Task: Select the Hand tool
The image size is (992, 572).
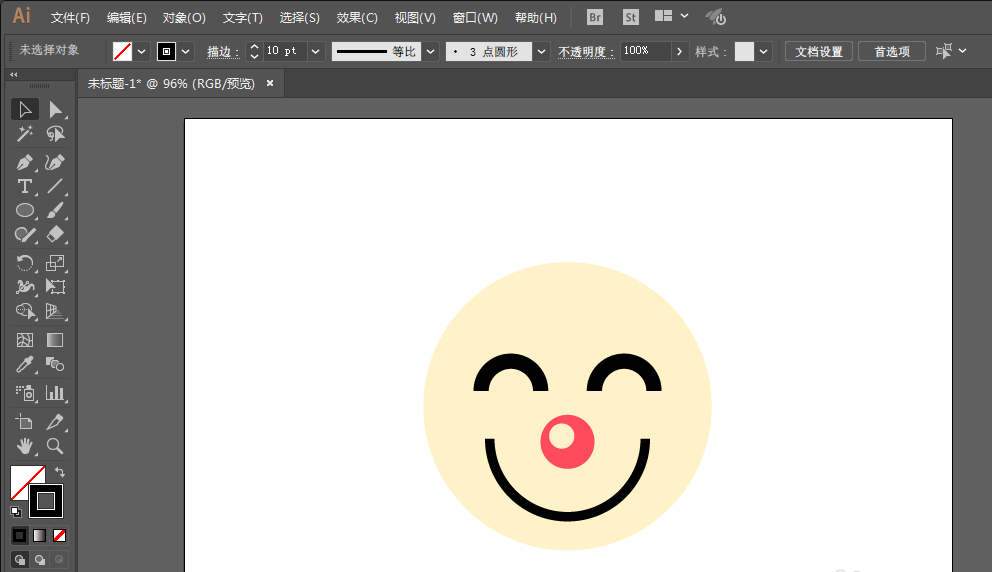Action: click(25, 446)
